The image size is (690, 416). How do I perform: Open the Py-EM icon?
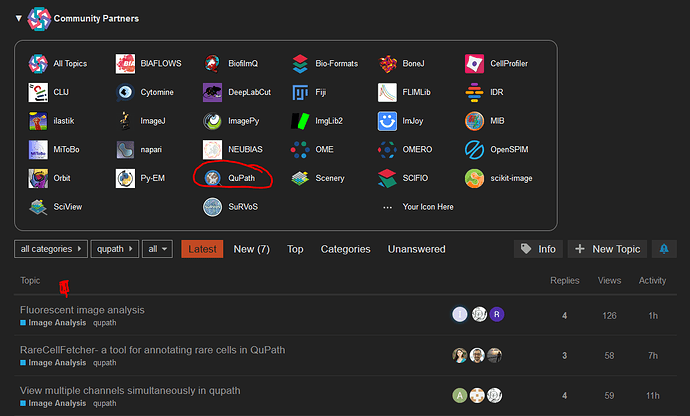click(125, 178)
